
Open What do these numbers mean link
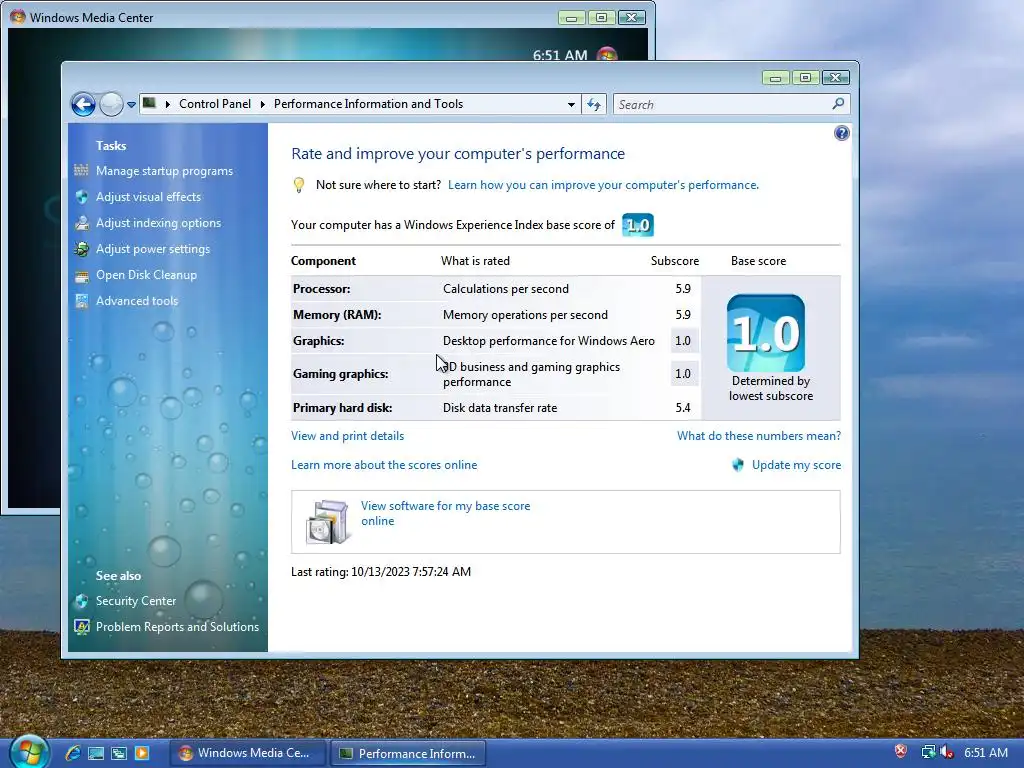[759, 436]
